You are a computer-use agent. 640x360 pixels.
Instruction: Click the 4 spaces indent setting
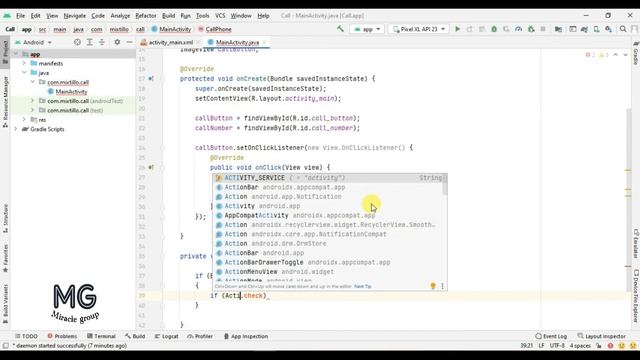tap(580, 346)
